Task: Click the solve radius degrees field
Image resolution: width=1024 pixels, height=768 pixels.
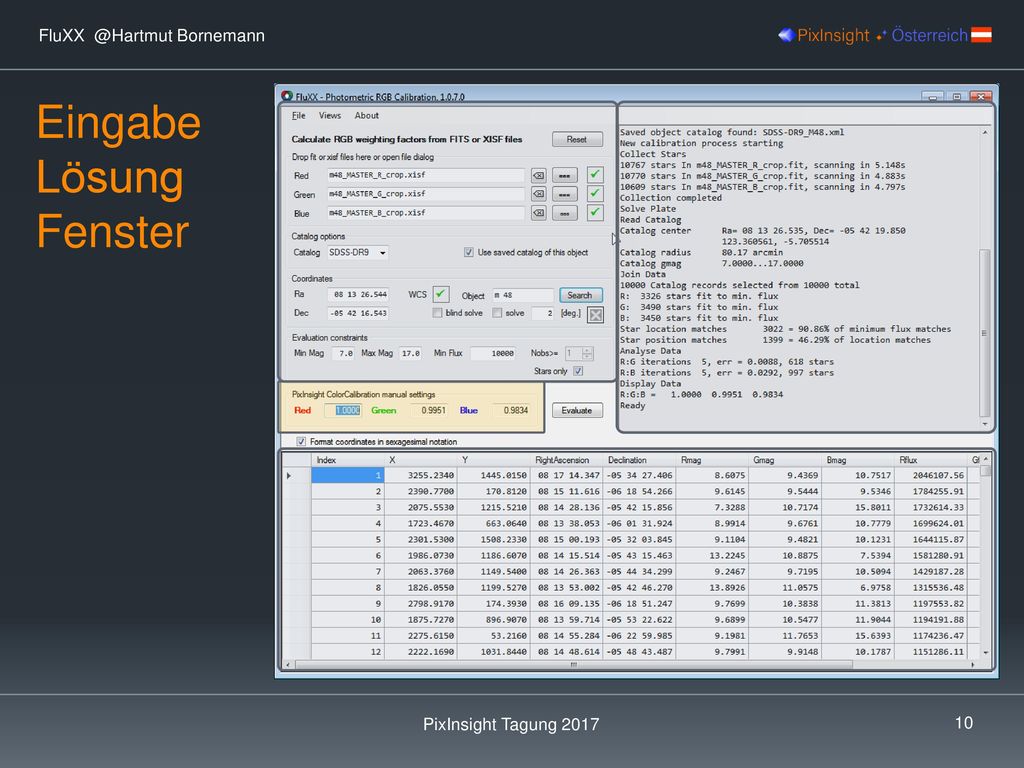Action: pyautogui.click(x=543, y=313)
